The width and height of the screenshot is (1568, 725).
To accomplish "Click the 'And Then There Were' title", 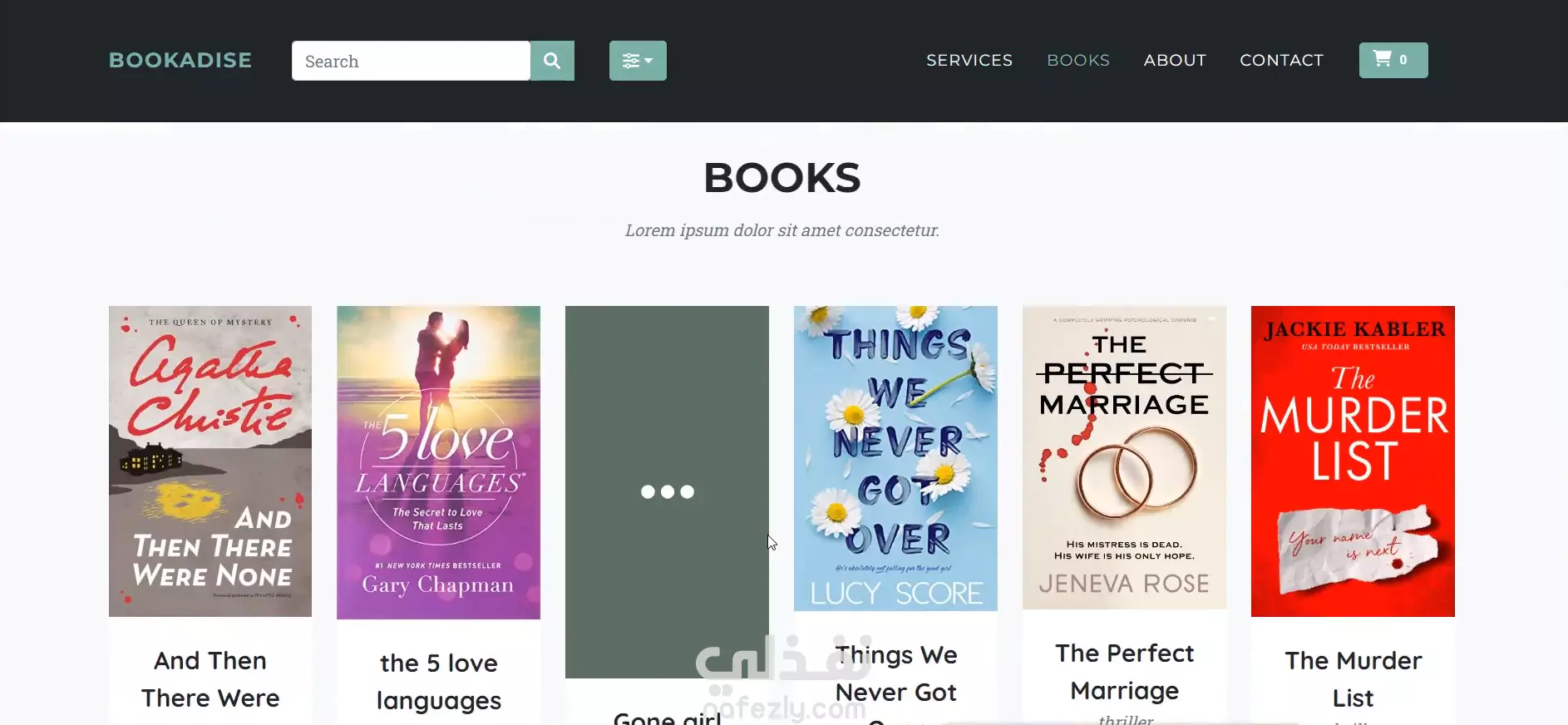I will pos(210,679).
